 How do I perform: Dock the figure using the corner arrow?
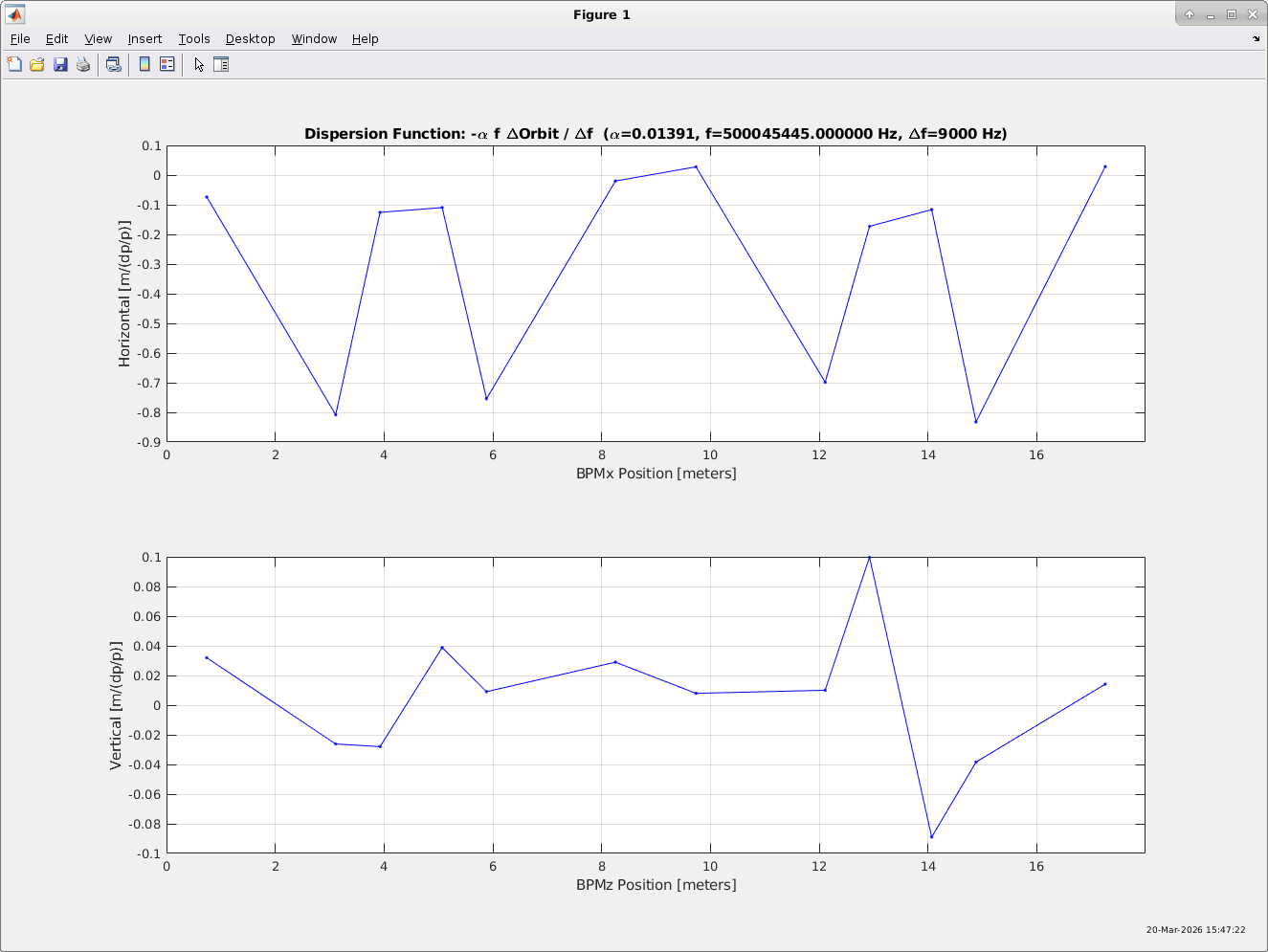tap(1256, 39)
